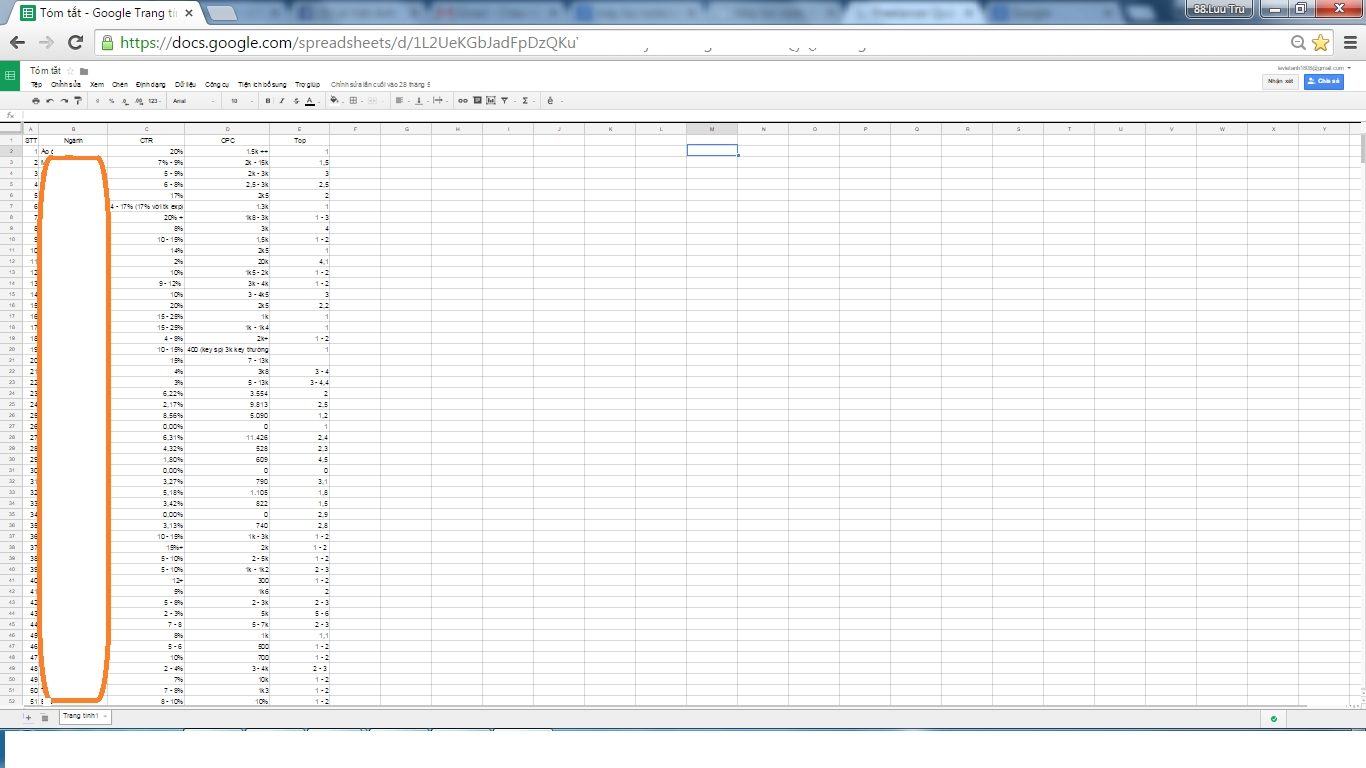Screen dimensions: 1366x768
Task: Open the Công cụ menu
Action: click(217, 85)
